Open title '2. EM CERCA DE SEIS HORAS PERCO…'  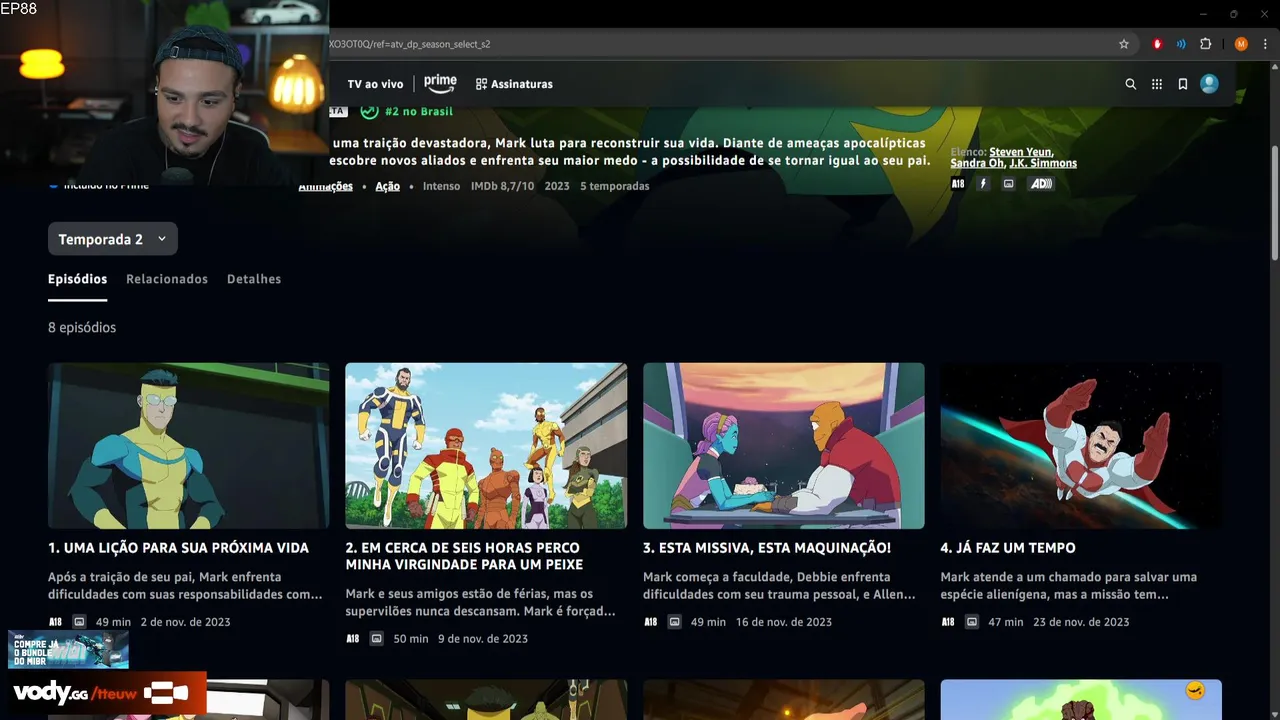[x=463, y=556]
